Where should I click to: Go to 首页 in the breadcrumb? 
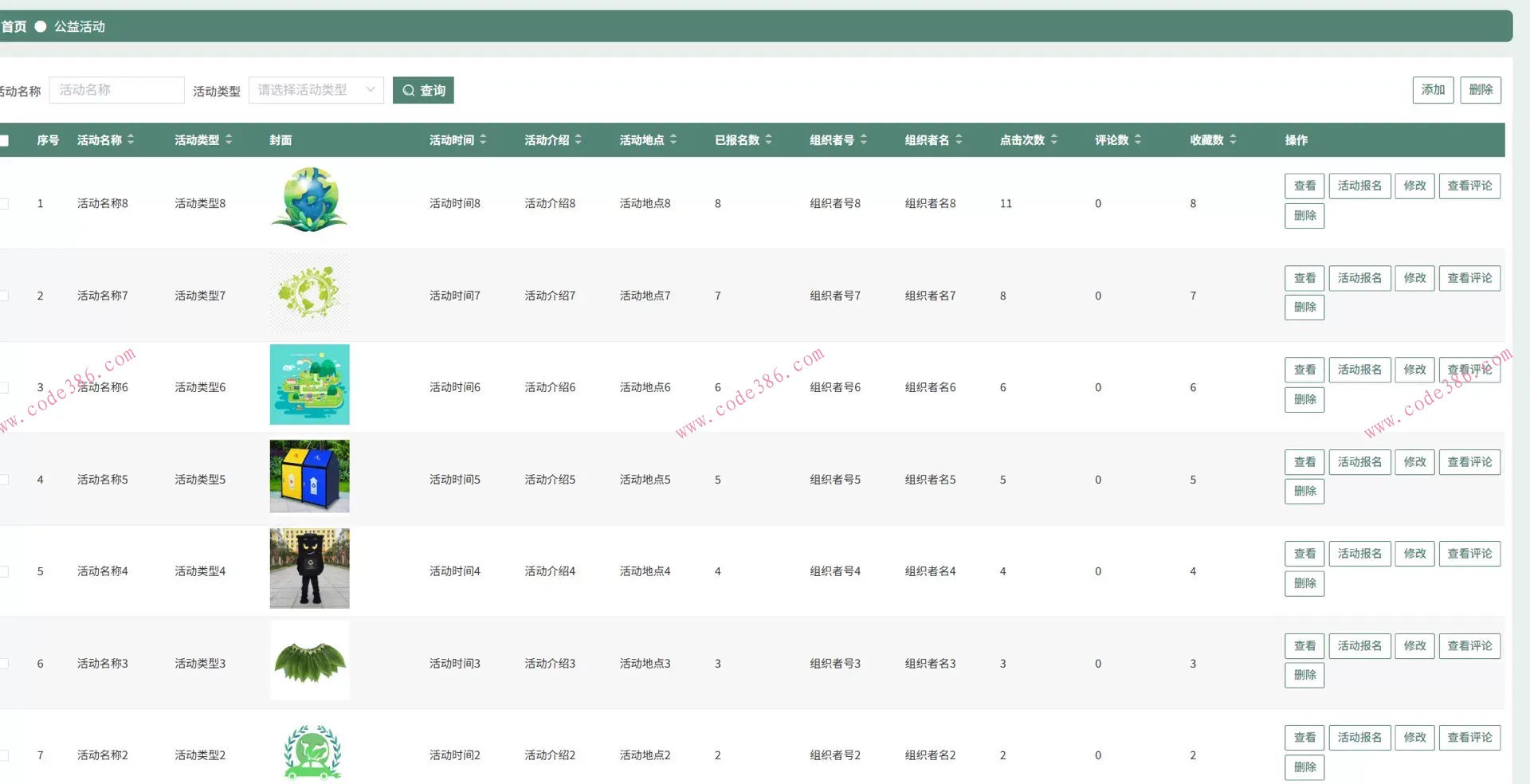point(14,26)
